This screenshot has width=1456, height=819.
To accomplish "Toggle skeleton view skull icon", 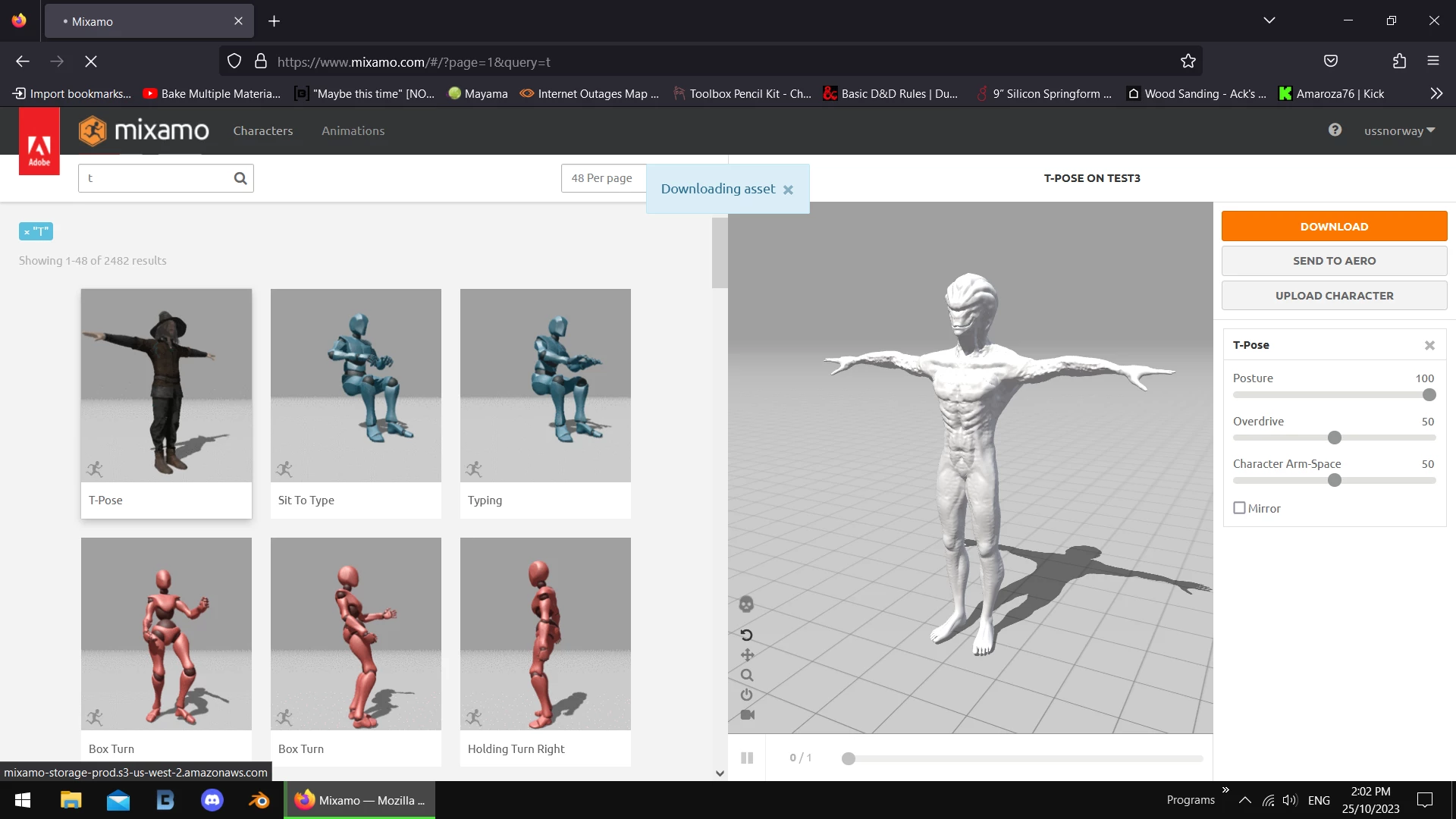I will click(x=746, y=604).
